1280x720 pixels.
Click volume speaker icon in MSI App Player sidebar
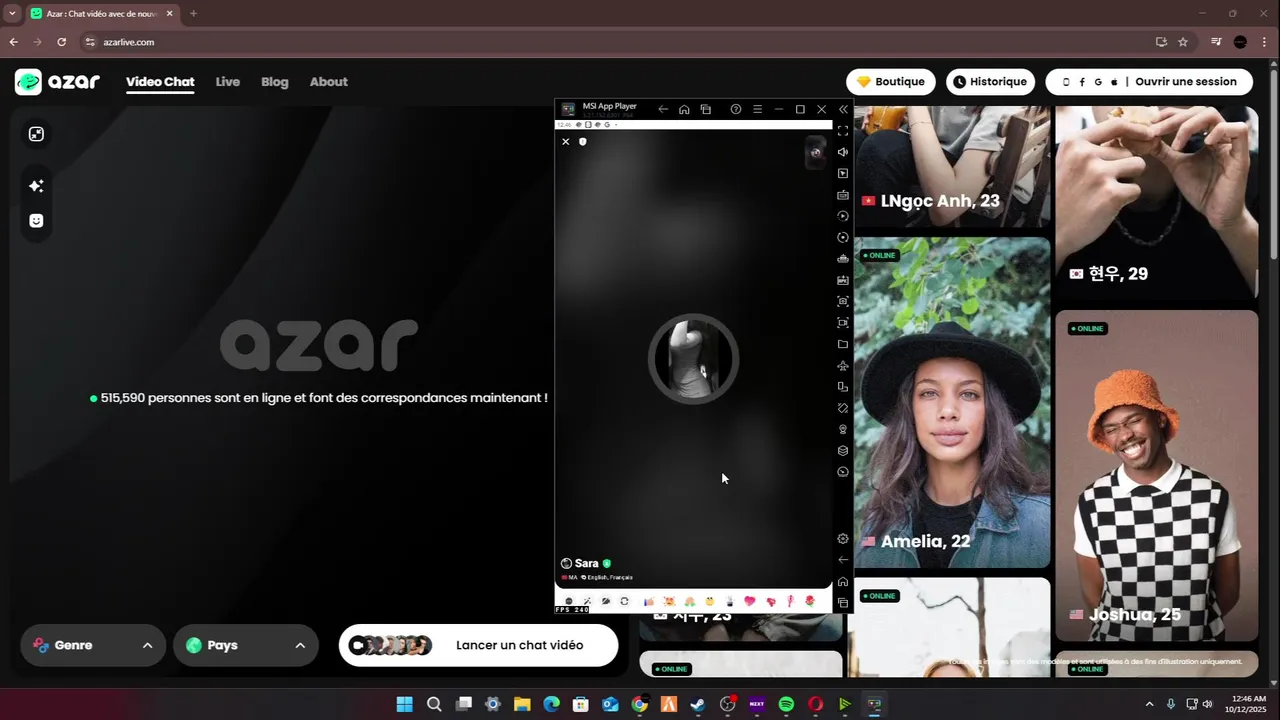(843, 152)
